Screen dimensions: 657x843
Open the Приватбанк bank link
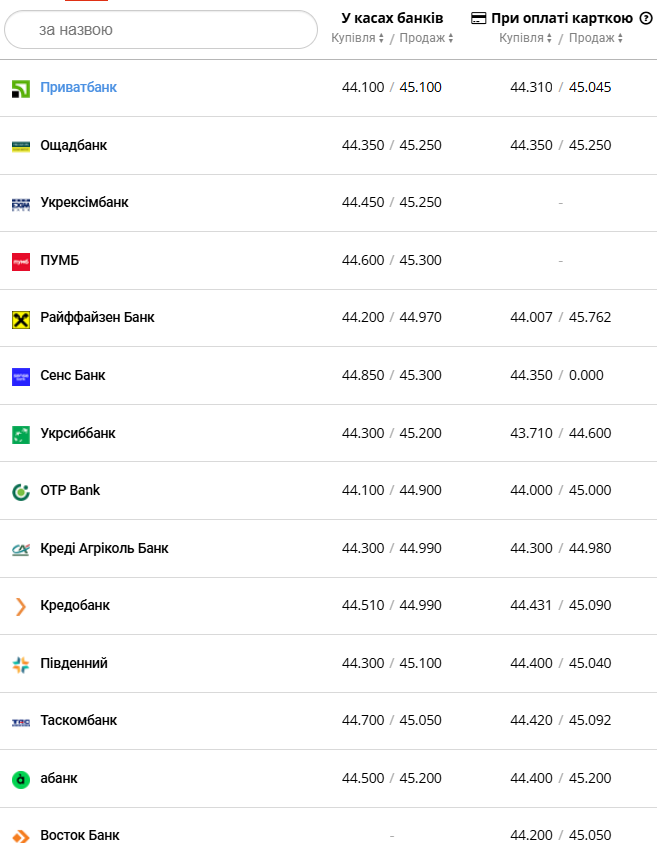[x=78, y=87]
